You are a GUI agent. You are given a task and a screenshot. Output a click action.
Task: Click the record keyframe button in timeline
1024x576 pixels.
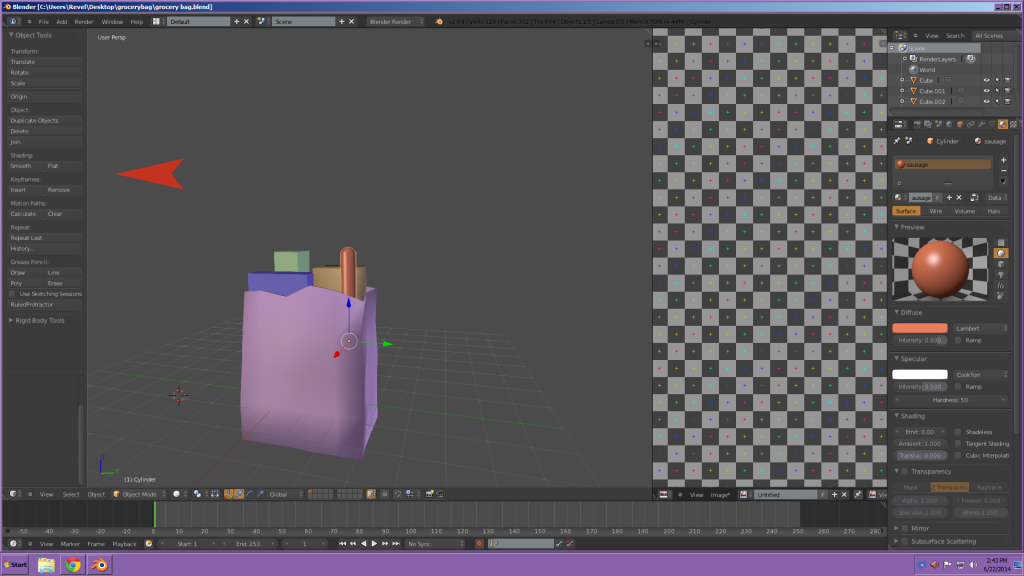[479, 543]
